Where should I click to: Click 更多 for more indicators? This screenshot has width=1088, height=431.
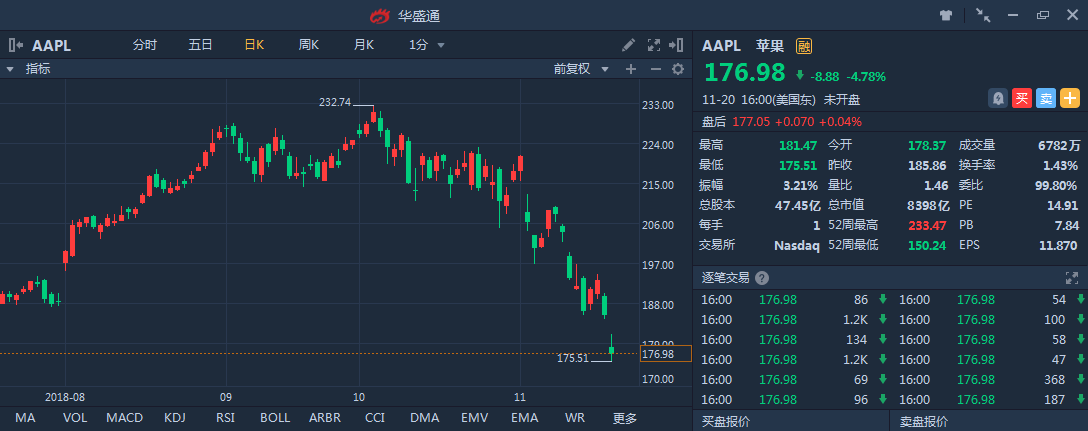624,418
